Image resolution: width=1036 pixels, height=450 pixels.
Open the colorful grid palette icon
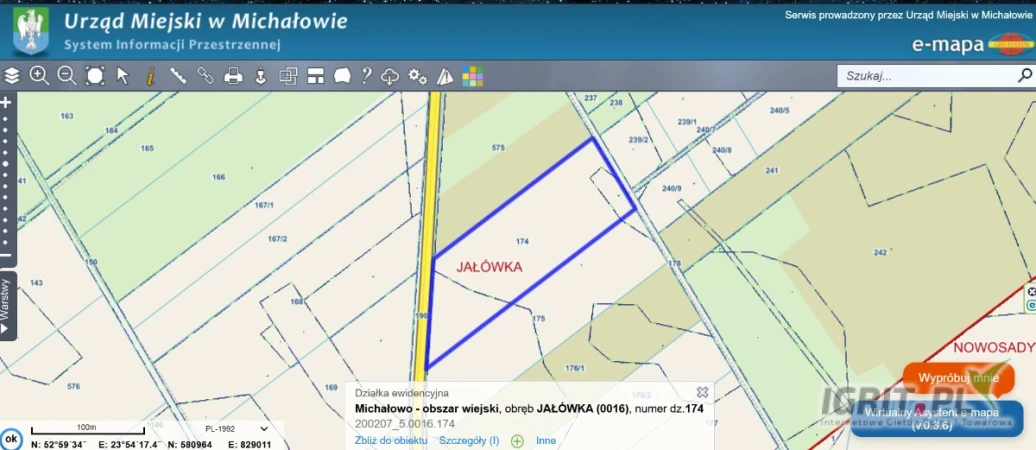(x=472, y=76)
